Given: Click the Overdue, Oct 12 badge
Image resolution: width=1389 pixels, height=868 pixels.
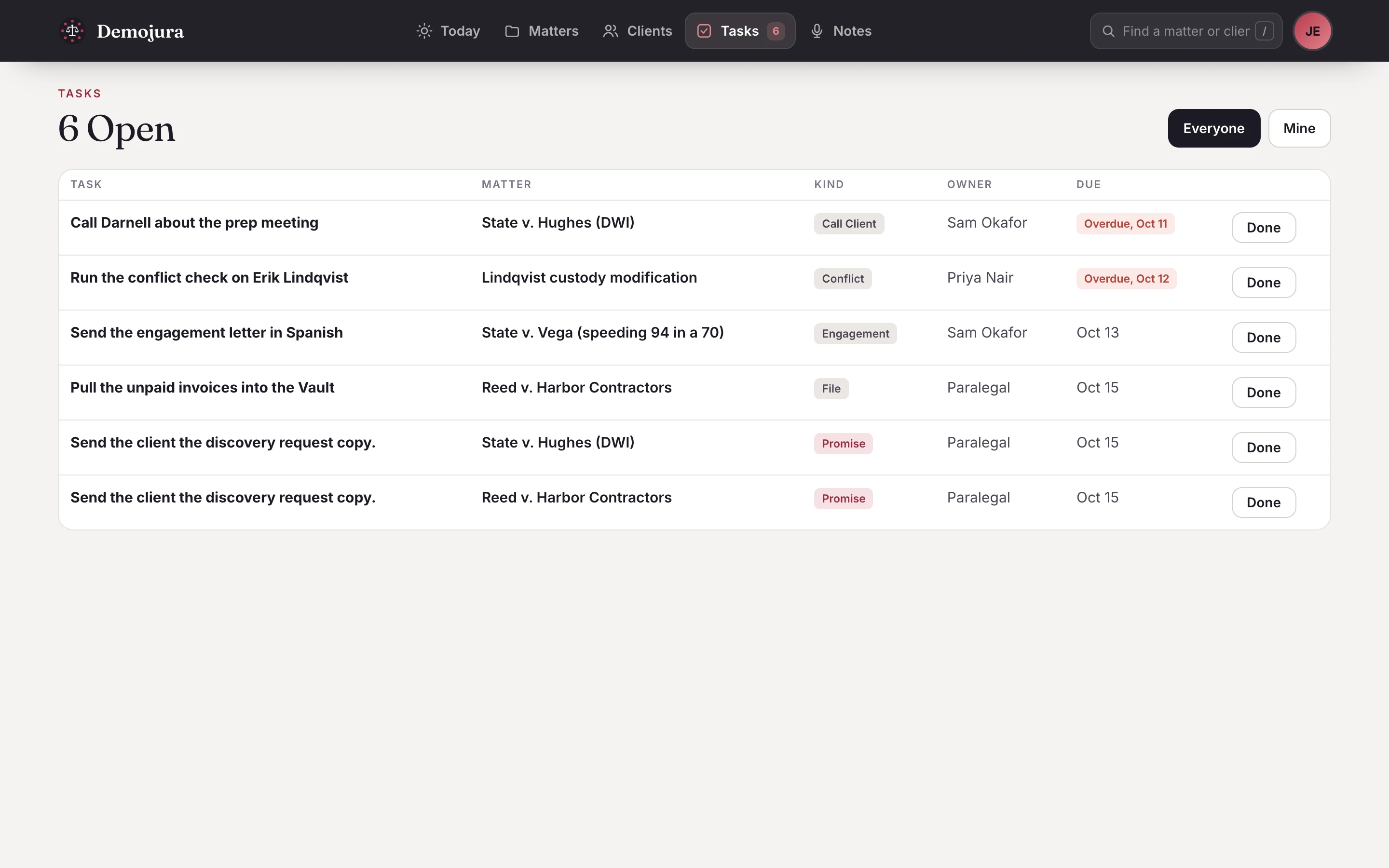Looking at the screenshot, I should pyautogui.click(x=1126, y=278).
